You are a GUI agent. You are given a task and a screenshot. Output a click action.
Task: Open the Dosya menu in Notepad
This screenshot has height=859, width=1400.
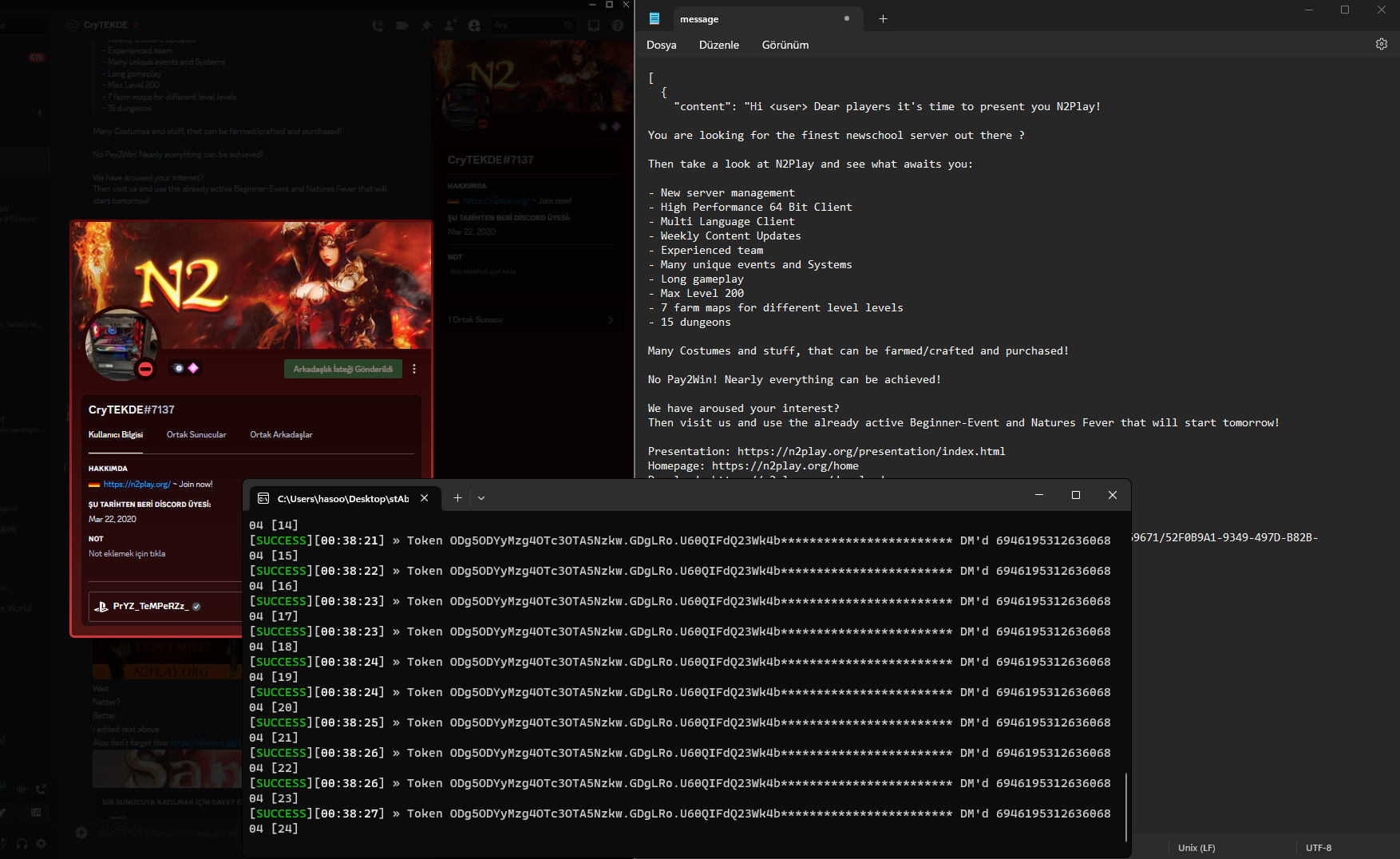click(x=662, y=45)
